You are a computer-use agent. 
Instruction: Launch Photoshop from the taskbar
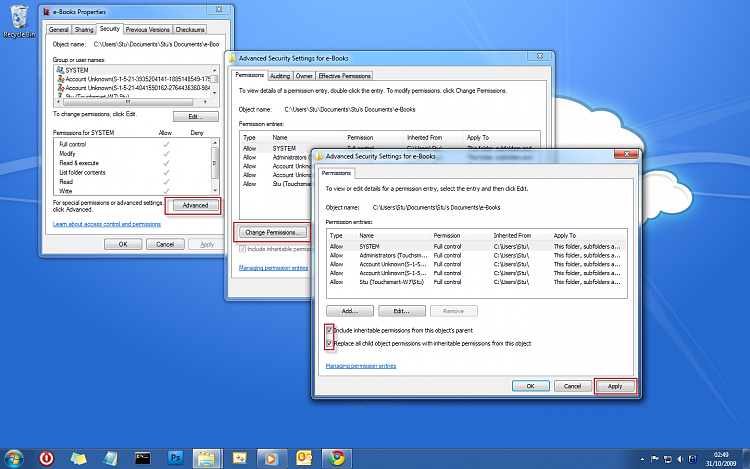click(x=175, y=458)
